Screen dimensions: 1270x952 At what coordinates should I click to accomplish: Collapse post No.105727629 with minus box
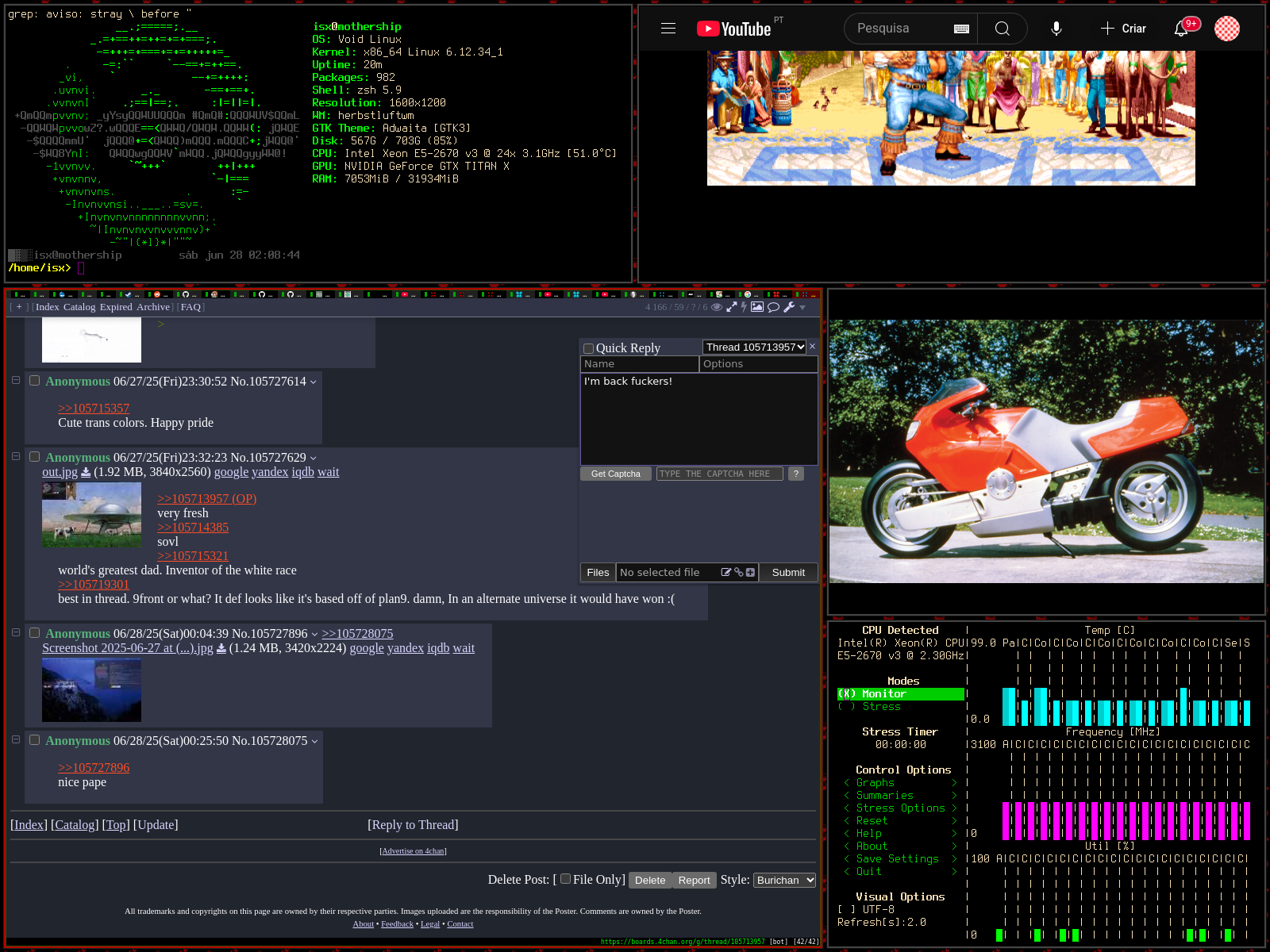tap(15, 456)
